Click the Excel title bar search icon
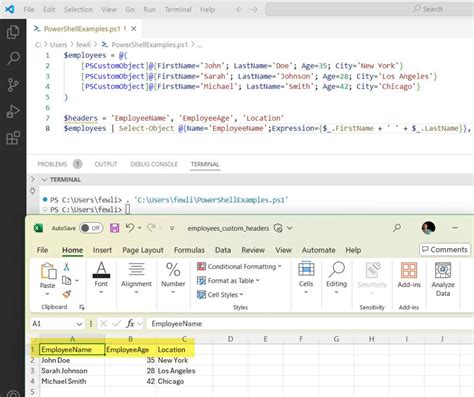This screenshot has width=474, height=397. point(397,228)
